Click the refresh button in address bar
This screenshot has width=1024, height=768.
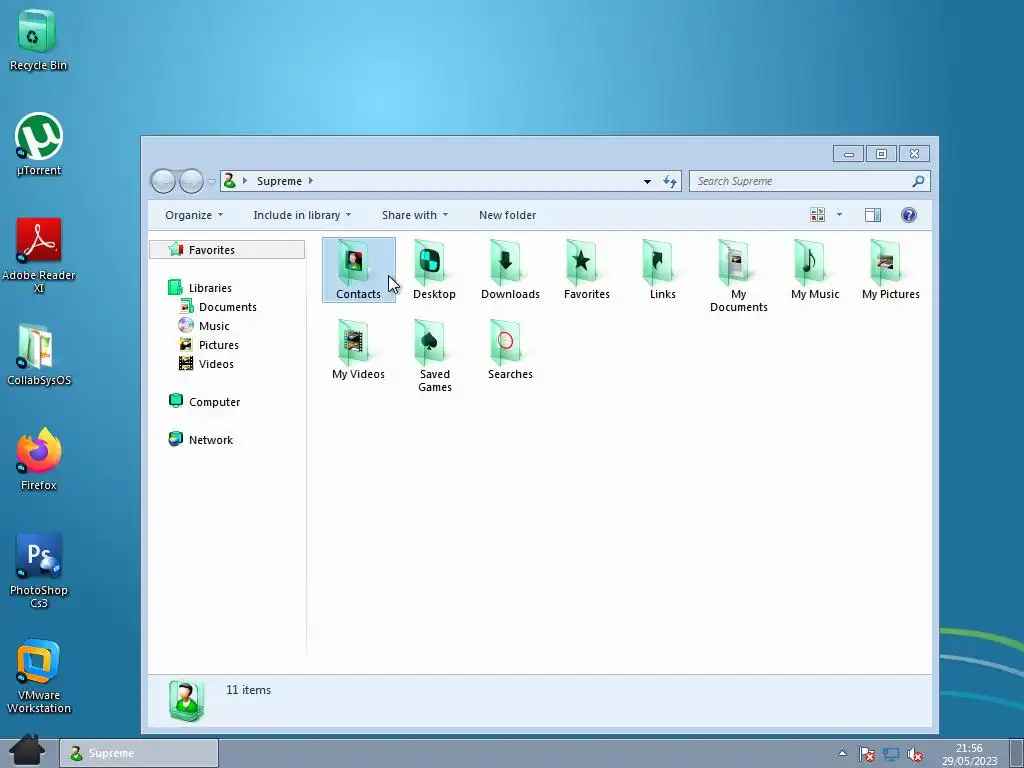(x=670, y=181)
